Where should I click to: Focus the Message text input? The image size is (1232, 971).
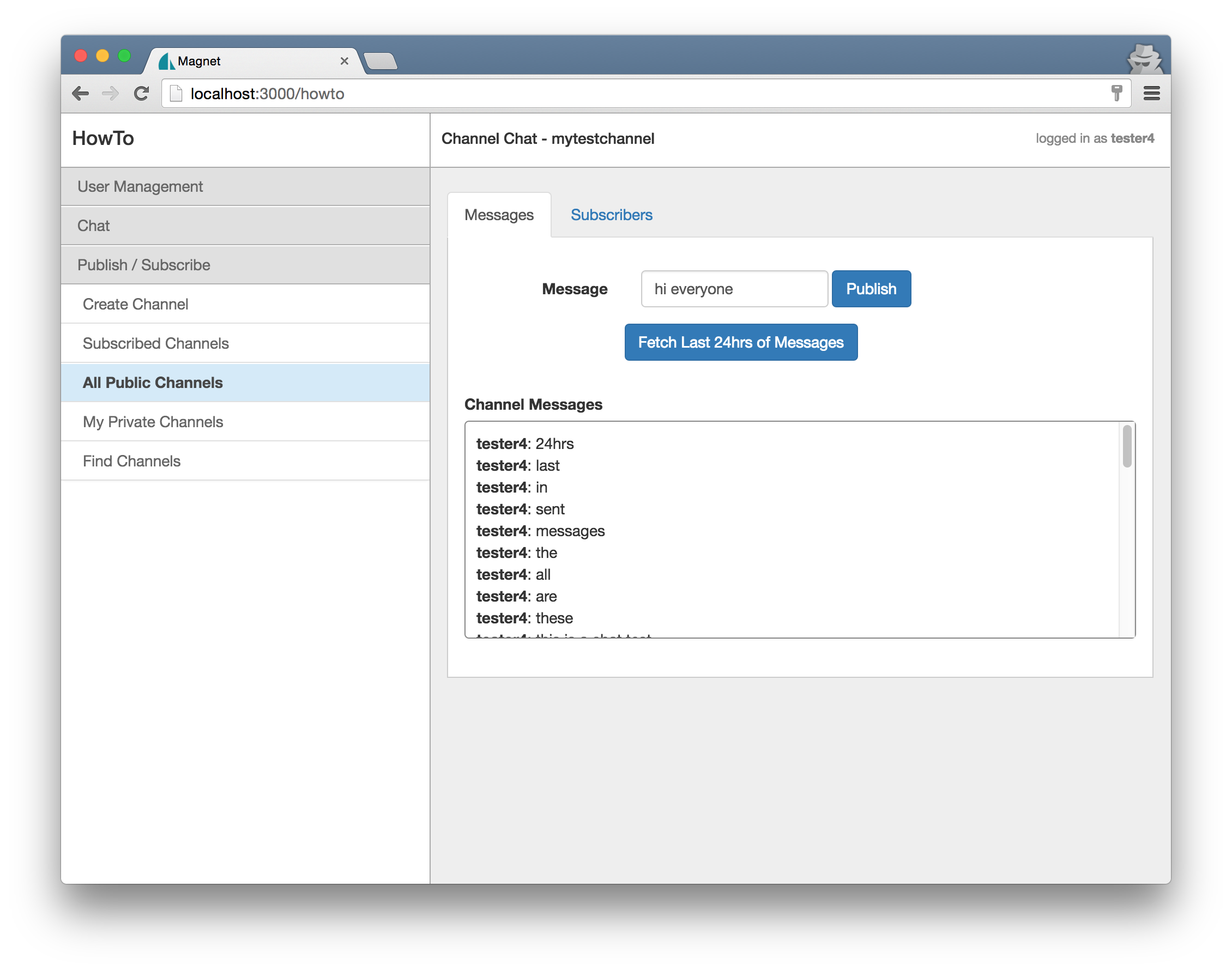[734, 289]
